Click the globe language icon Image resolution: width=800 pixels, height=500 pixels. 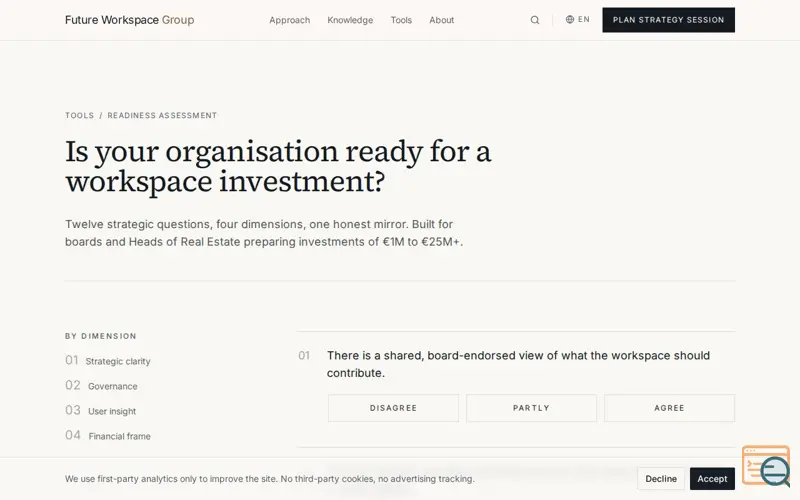(x=570, y=19)
